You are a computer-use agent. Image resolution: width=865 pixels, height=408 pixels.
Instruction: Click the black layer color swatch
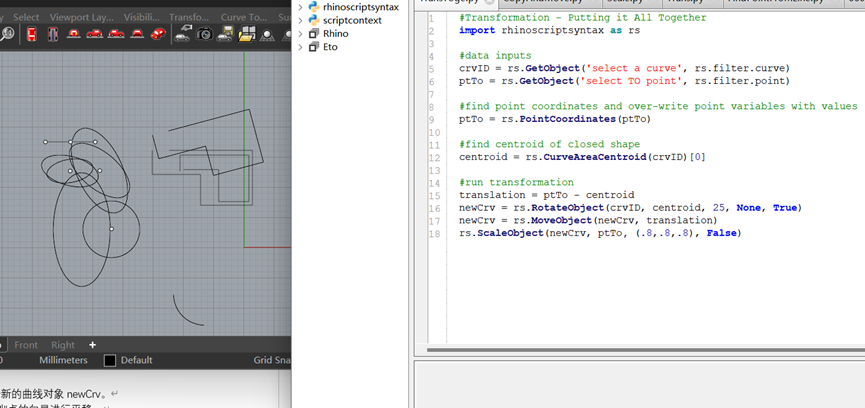pos(110,361)
